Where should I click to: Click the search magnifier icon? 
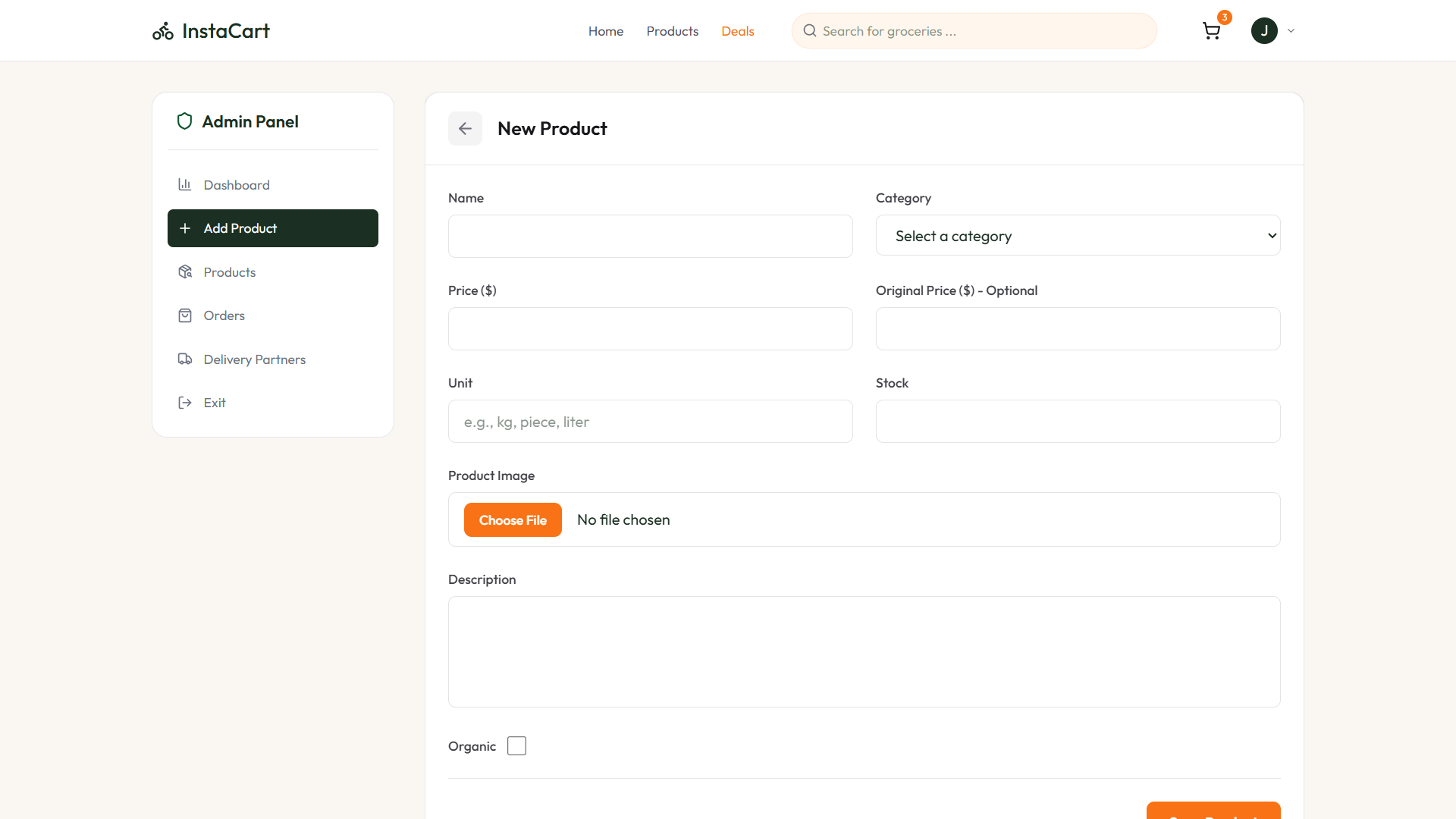click(x=810, y=31)
